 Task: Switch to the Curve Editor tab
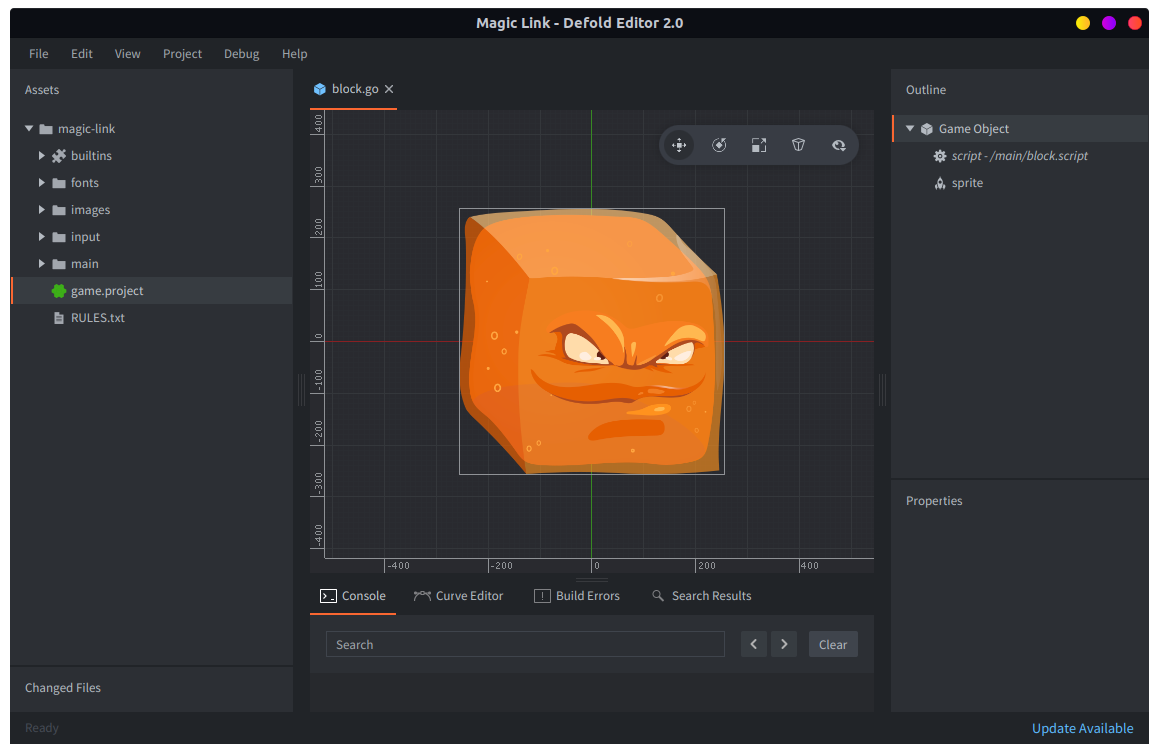[x=458, y=596]
